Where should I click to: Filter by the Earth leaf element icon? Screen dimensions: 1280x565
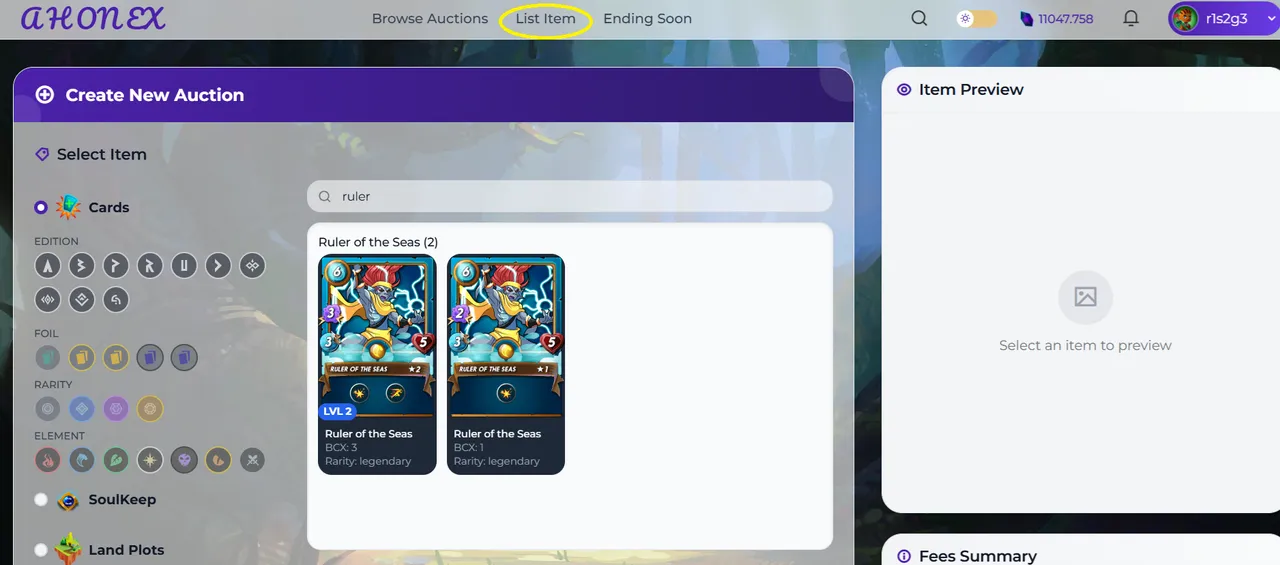point(116,460)
